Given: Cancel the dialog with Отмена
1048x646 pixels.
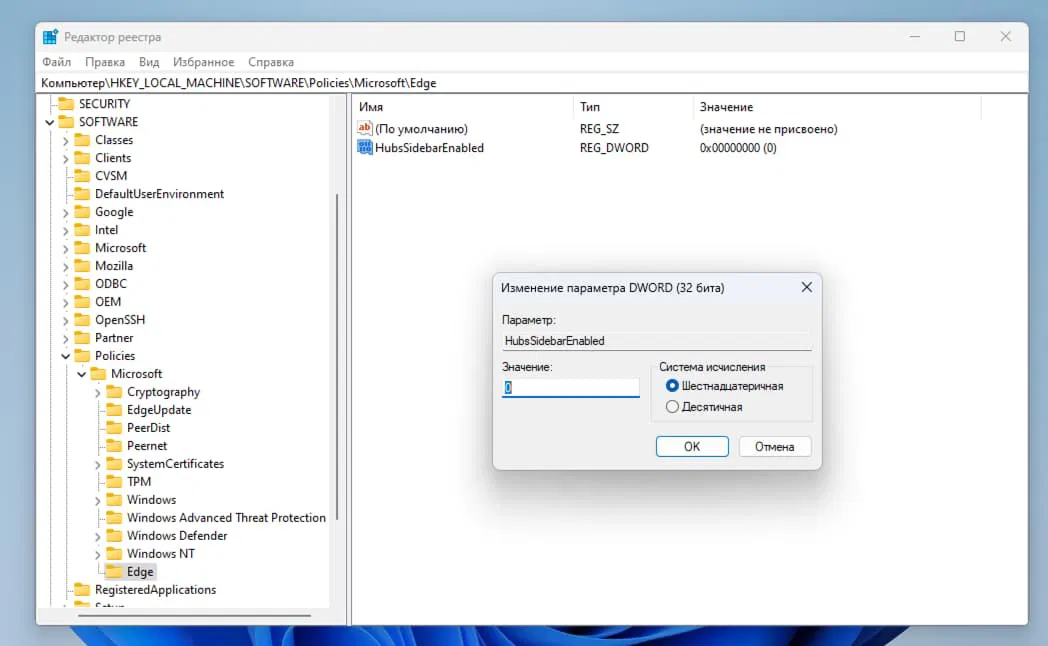Looking at the screenshot, I should tap(775, 446).
